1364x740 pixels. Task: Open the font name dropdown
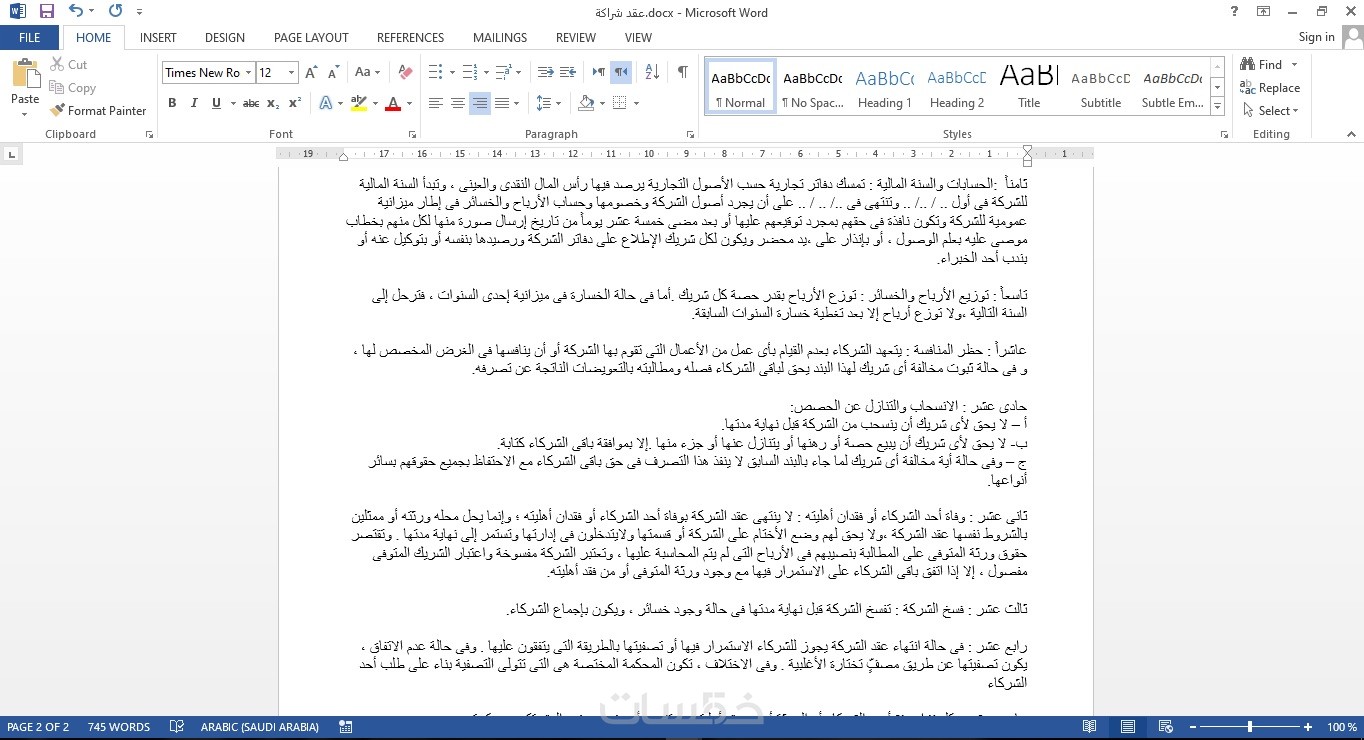pyautogui.click(x=249, y=72)
